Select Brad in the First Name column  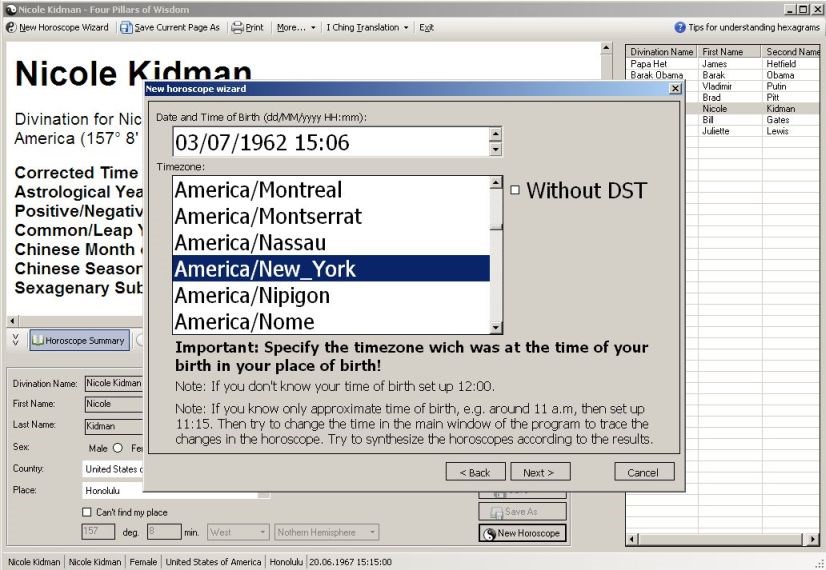[x=711, y=97]
